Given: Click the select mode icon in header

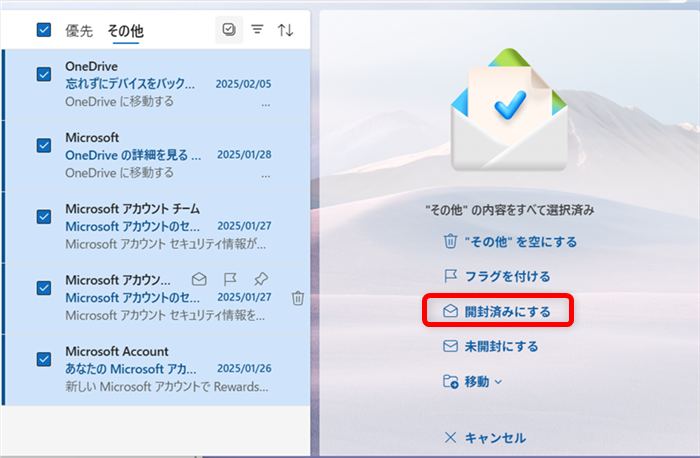Looking at the screenshot, I should 229,30.
